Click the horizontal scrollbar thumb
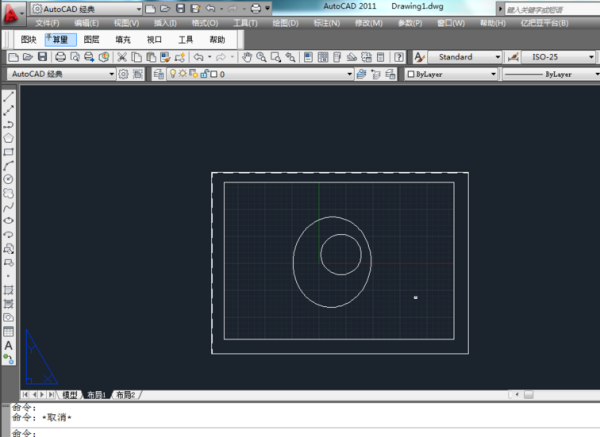The height and width of the screenshot is (437, 600). point(528,395)
